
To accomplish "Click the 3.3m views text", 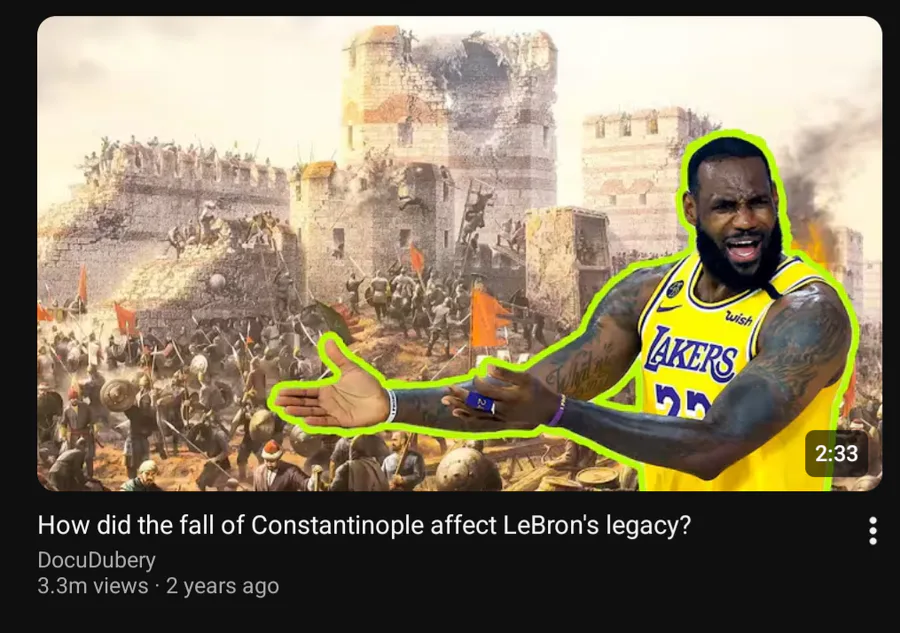I will pos(92,586).
